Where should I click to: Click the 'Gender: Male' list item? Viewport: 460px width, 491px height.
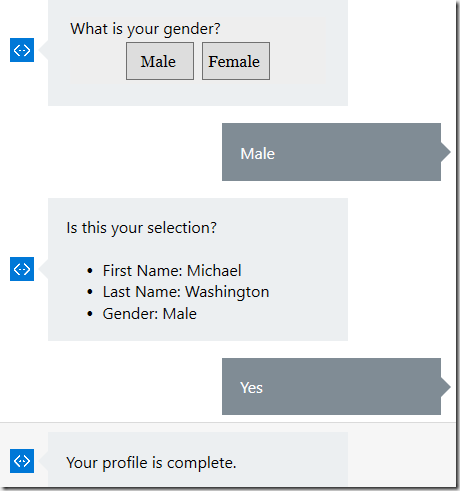(x=149, y=314)
